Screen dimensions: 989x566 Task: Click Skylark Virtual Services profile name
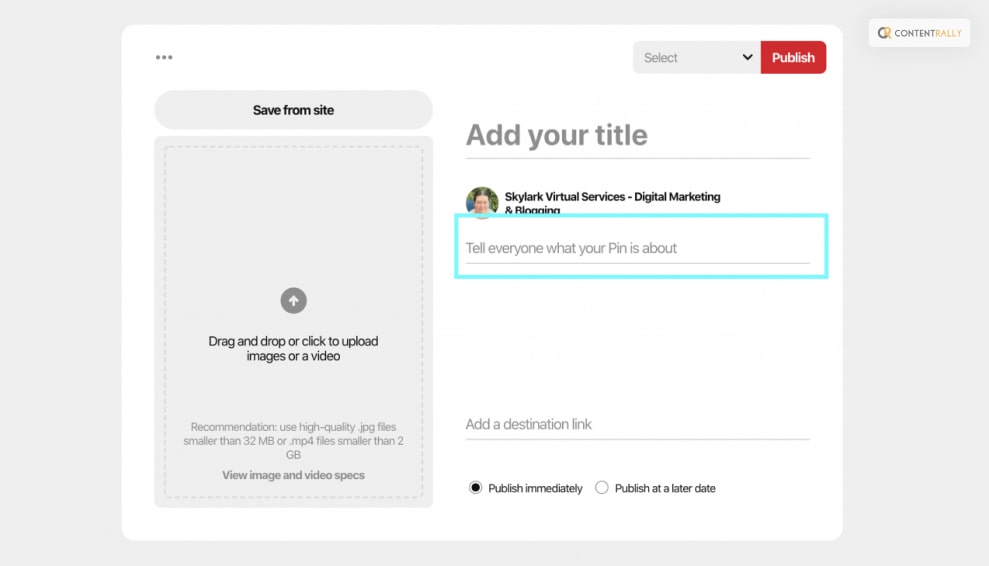pos(612,197)
